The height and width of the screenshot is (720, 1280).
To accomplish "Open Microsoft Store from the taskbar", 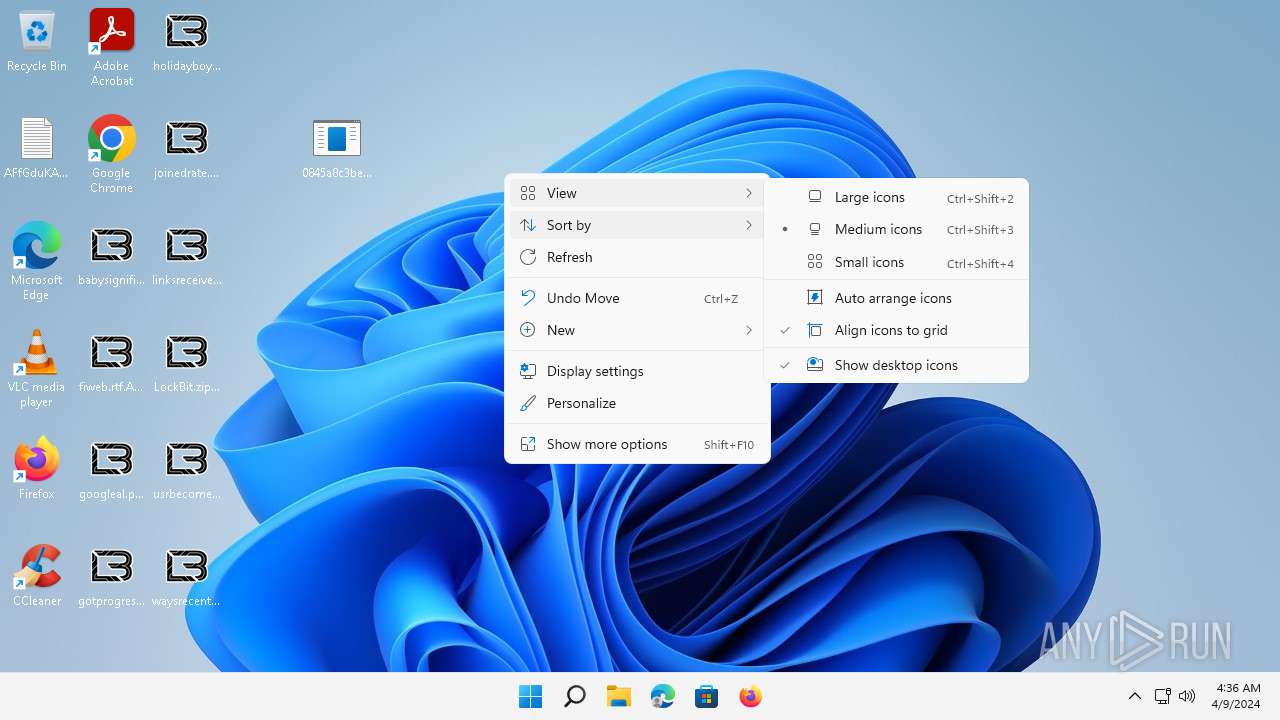I will (706, 696).
